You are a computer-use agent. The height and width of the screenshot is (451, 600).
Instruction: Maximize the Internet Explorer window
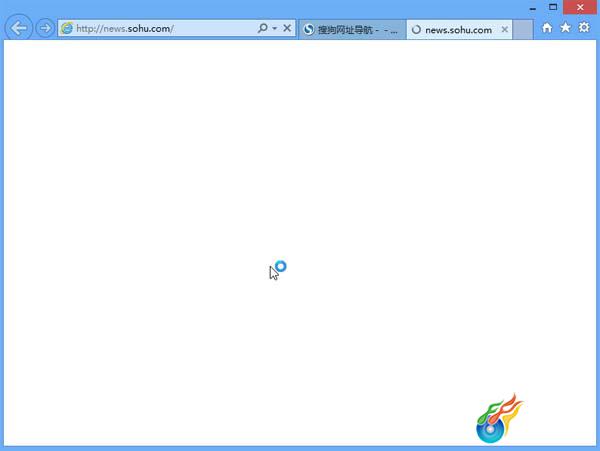click(553, 7)
